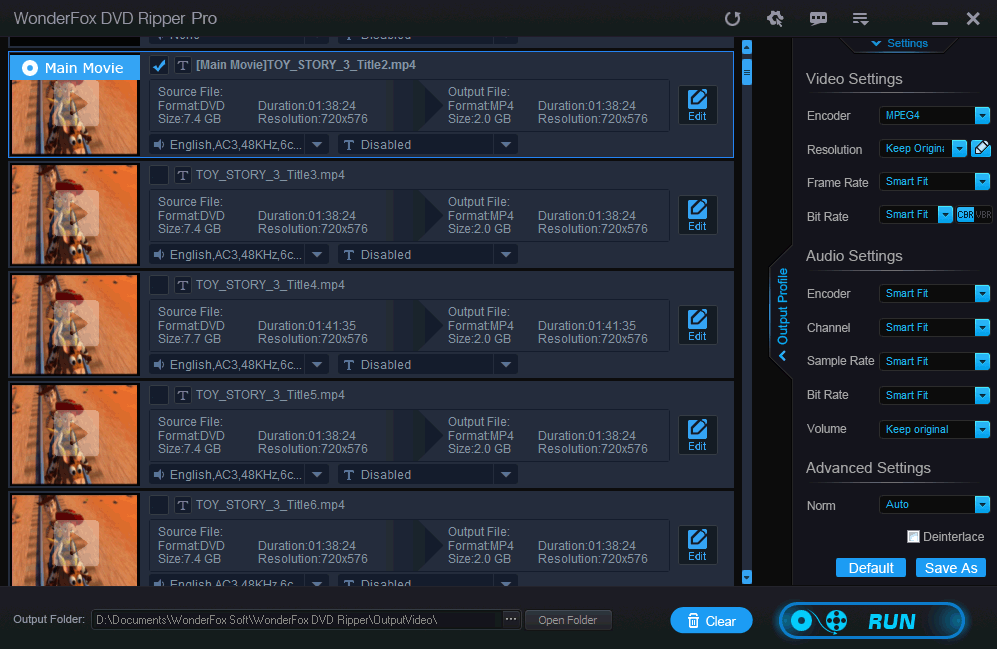Open the menu list icon in title bar
This screenshot has height=649, width=997.
click(860, 19)
